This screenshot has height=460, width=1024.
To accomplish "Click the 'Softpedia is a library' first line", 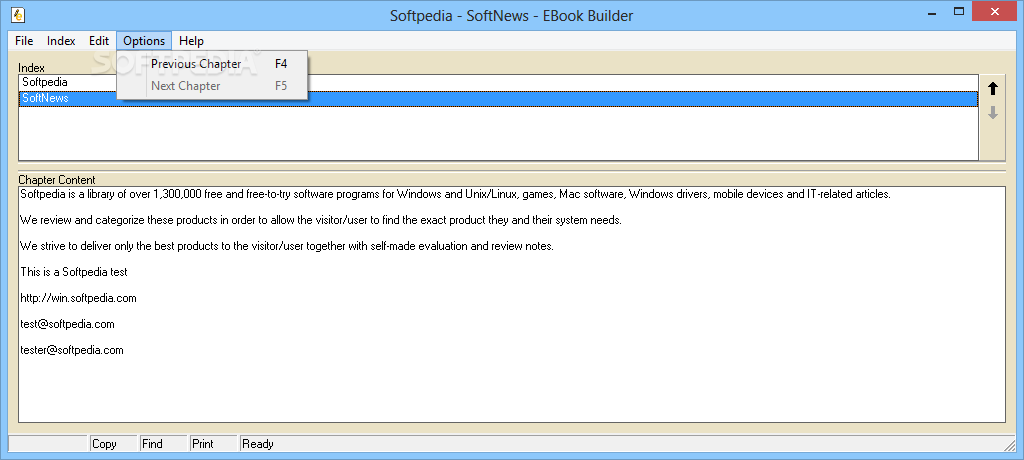I will 455,194.
